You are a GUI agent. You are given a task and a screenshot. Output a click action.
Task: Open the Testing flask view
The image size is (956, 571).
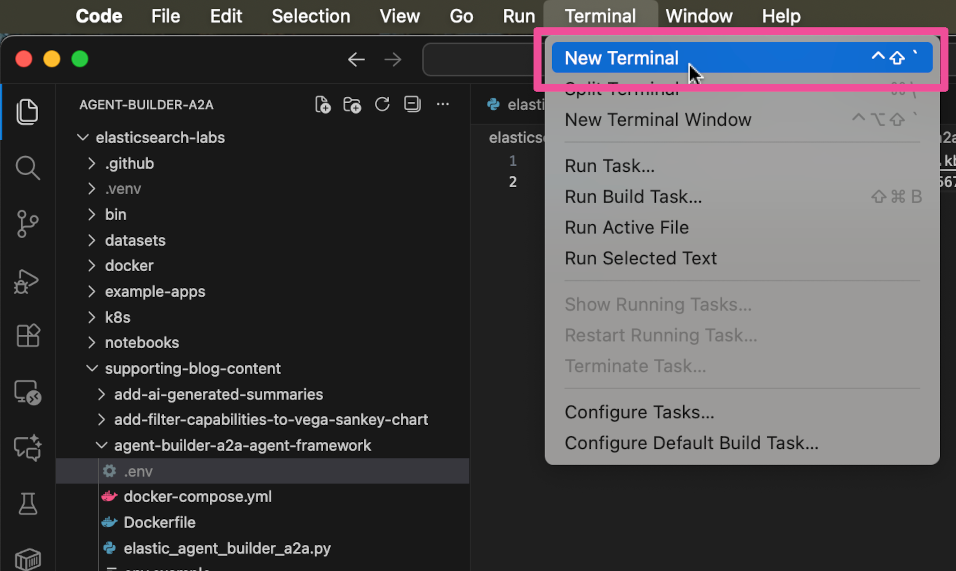[27, 504]
